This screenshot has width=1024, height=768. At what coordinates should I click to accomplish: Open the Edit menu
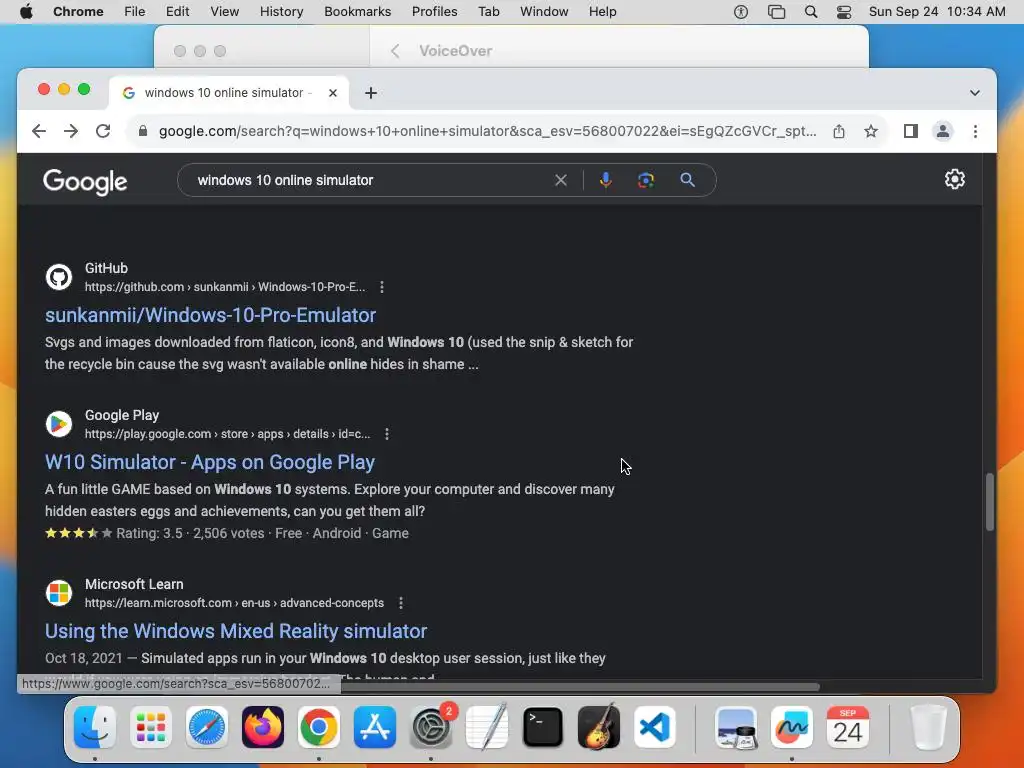(x=177, y=12)
